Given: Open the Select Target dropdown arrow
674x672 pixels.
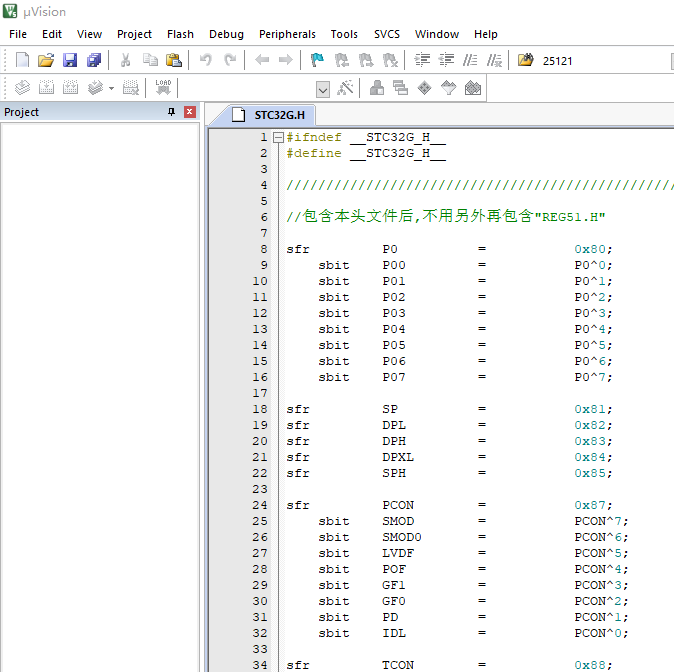Looking at the screenshot, I should (322, 89).
